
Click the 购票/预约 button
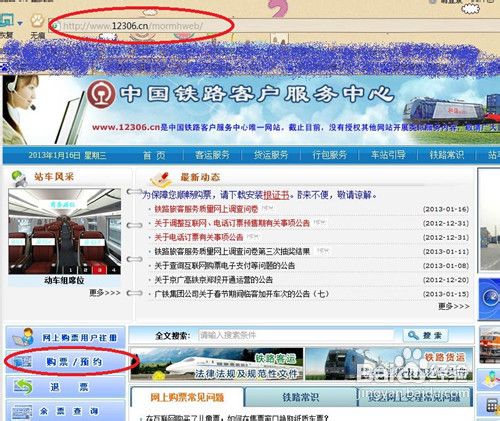click(65, 362)
